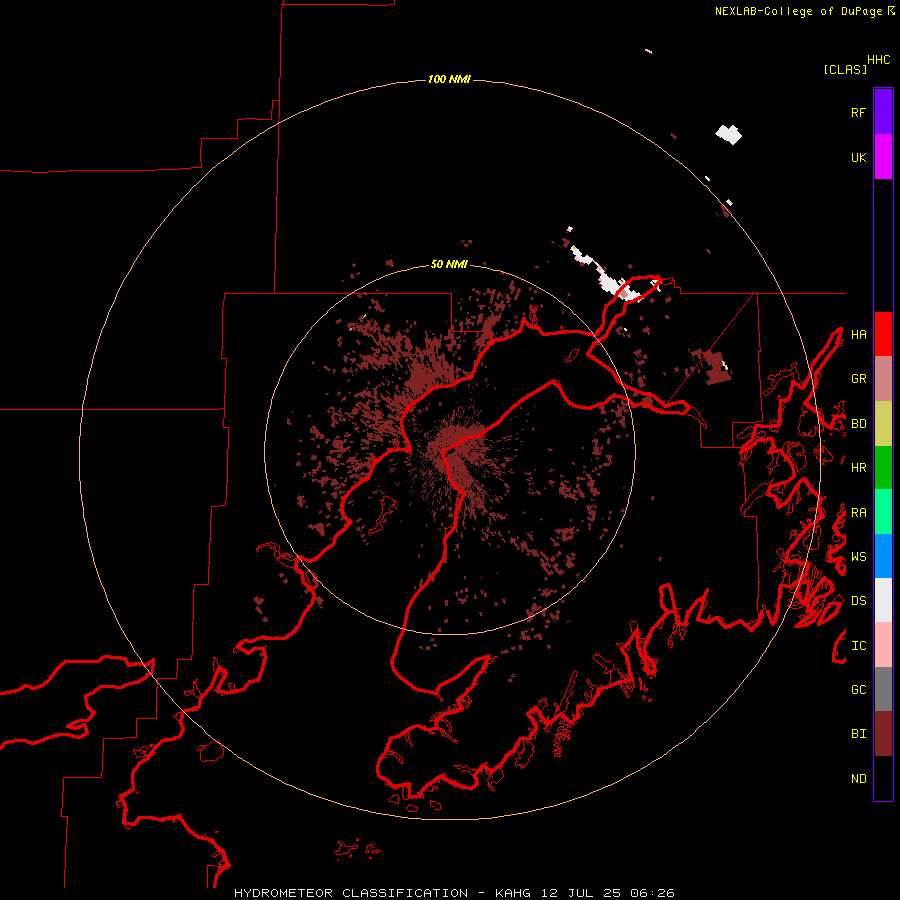Screen dimensions: 900x900
Task: Click the NEXLAB-College of DuPage credit text
Action: point(798,11)
